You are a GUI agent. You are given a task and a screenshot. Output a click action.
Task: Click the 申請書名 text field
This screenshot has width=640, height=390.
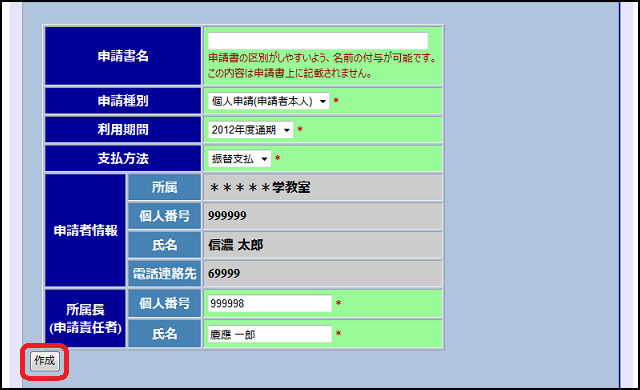pyautogui.click(x=318, y=41)
